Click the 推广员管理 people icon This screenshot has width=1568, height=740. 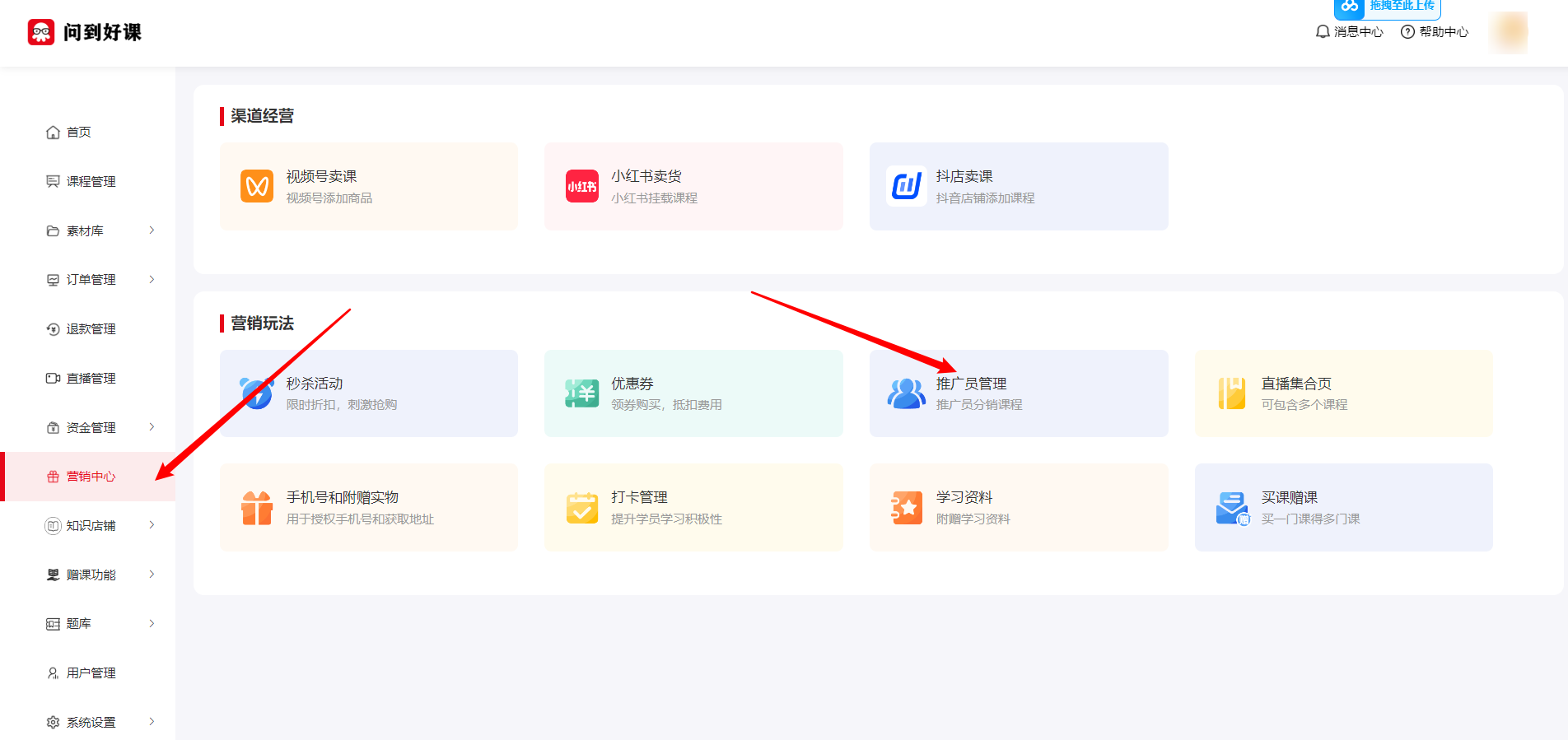point(907,393)
